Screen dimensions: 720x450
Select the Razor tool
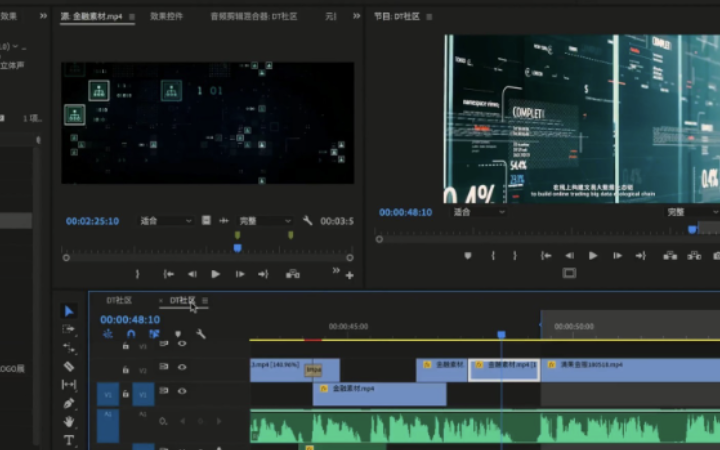click(69, 366)
